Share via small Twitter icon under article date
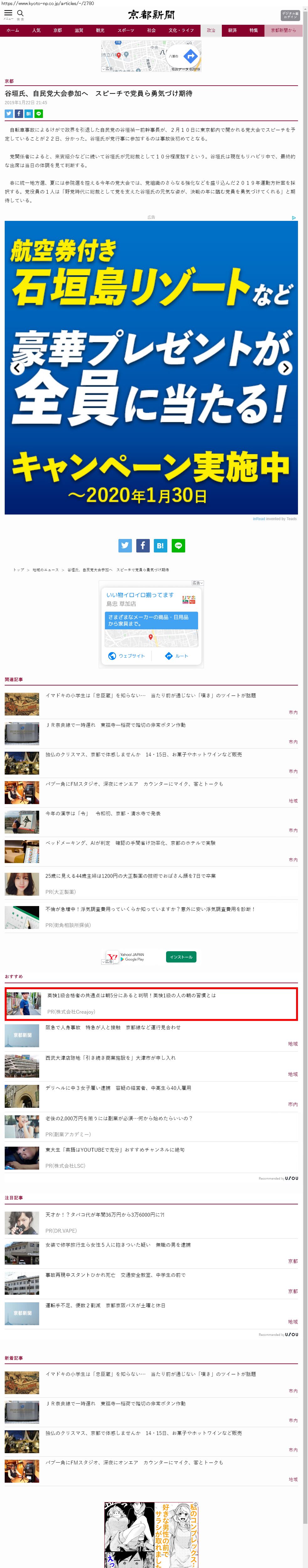The image size is (308, 1568). pyautogui.click(x=8, y=114)
